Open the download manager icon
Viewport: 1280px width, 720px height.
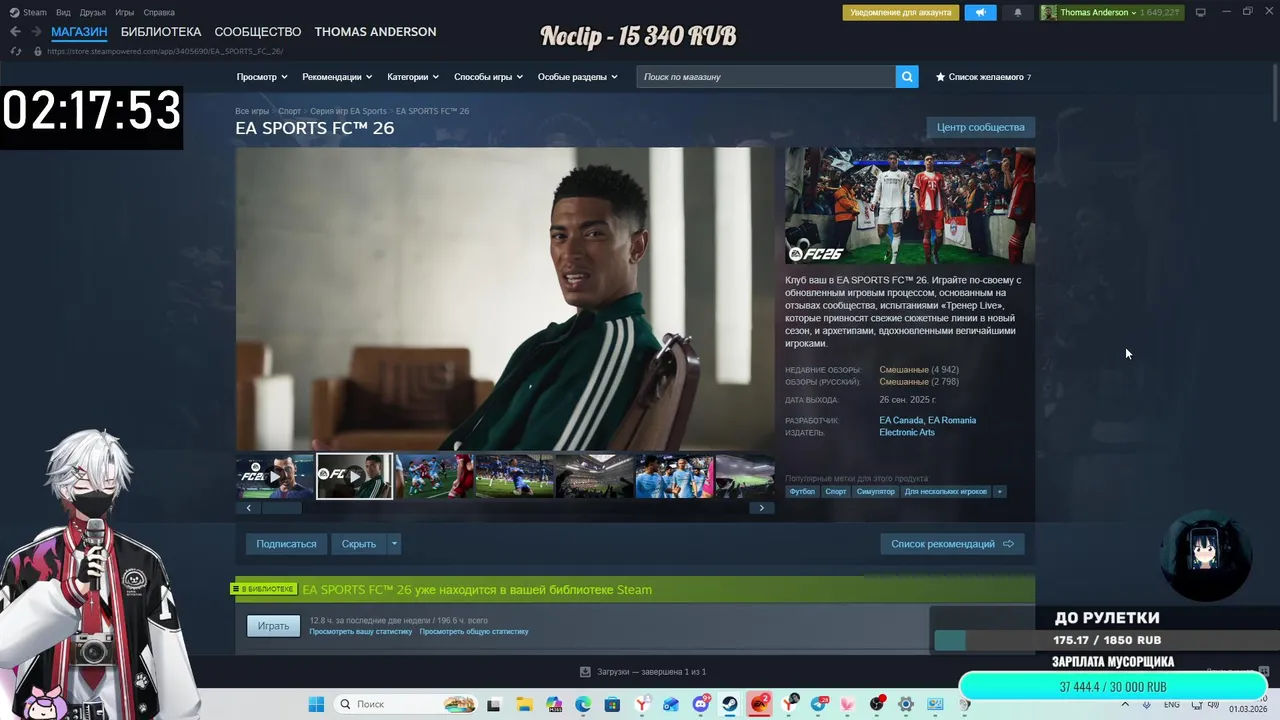coord(585,672)
